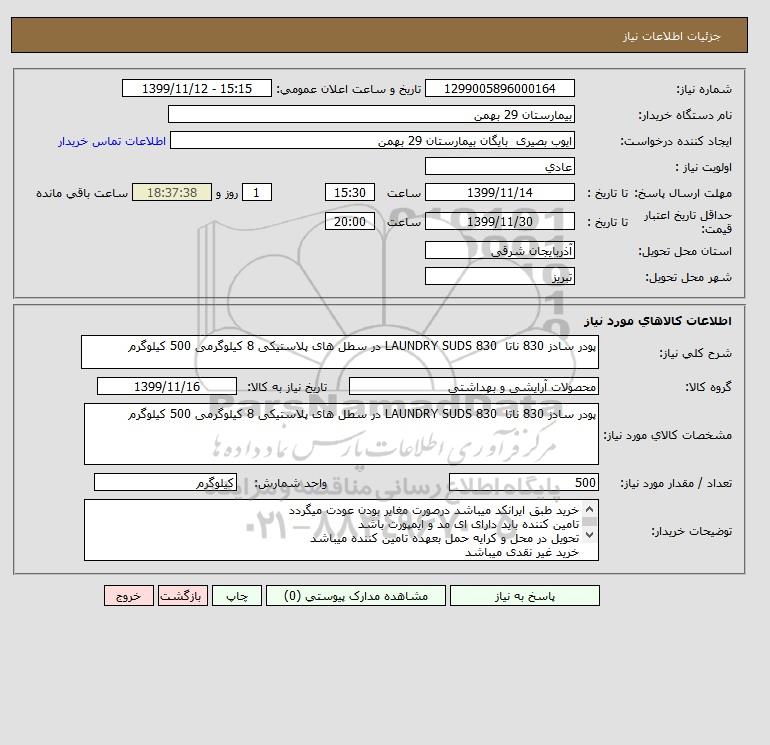Select the need number field 1299005896000164
The width and height of the screenshot is (770, 745).
tap(499, 88)
